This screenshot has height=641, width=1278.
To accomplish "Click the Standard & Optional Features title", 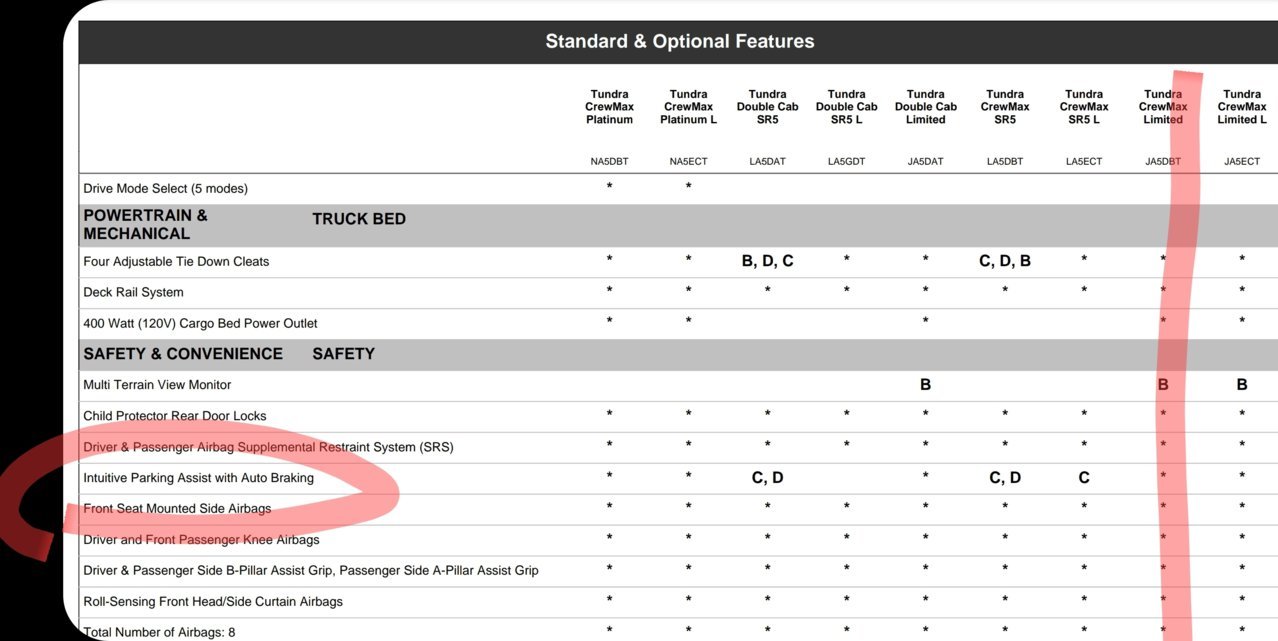I will coord(680,42).
